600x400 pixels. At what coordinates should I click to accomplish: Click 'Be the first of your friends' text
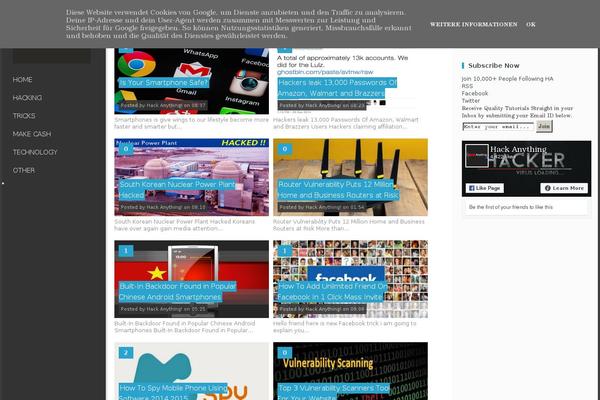511,207
